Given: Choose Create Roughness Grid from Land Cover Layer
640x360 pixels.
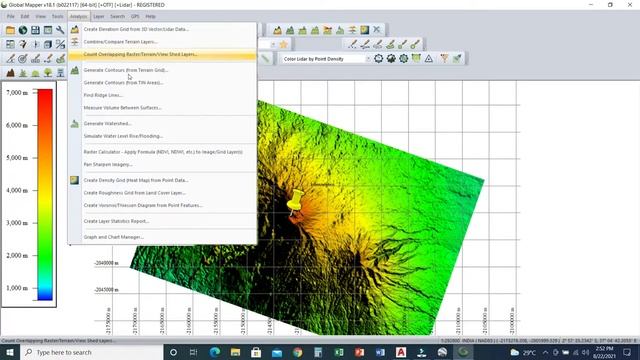Looking at the screenshot, I should [162, 193].
